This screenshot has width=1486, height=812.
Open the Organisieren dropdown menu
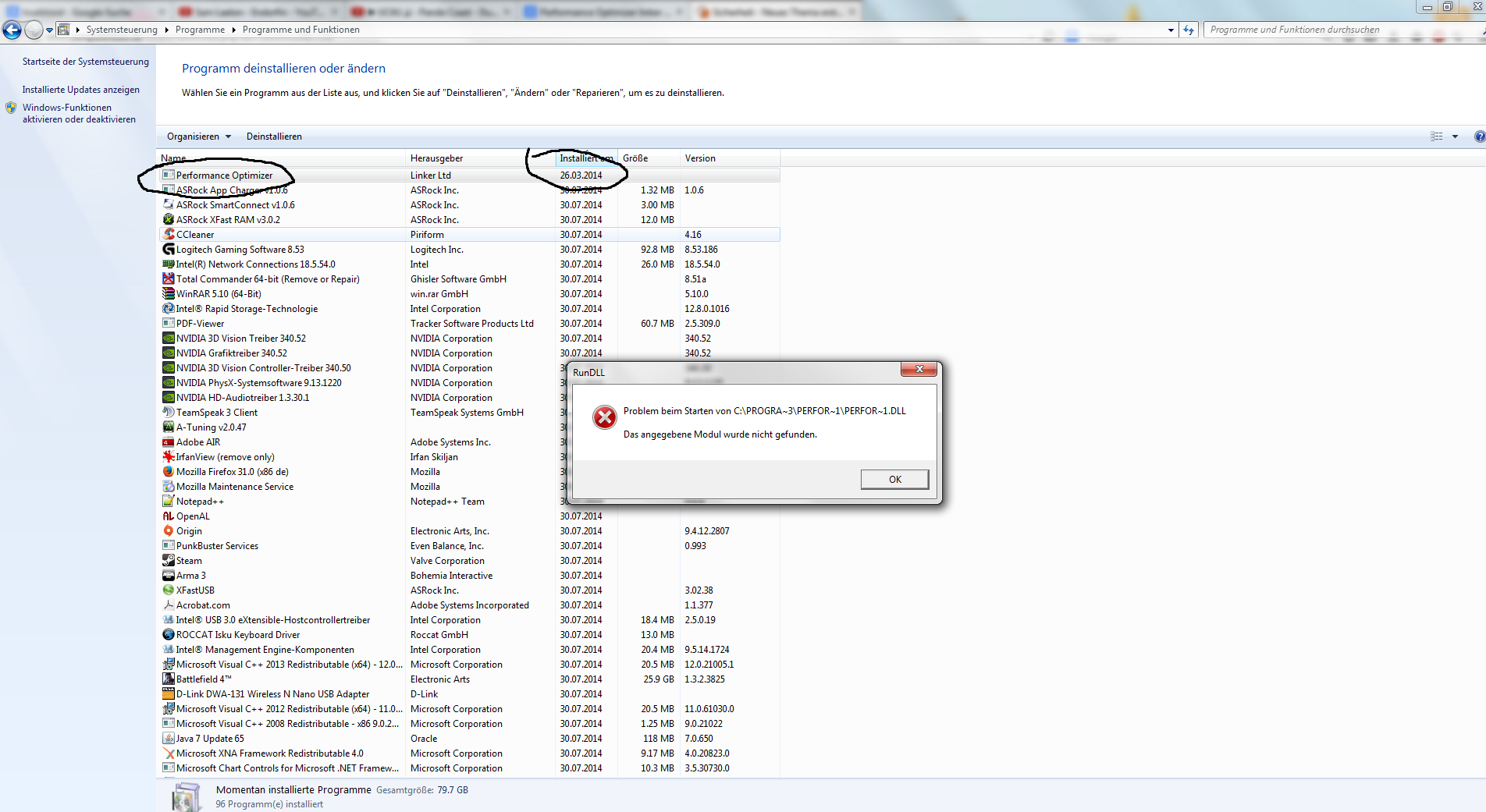pos(199,137)
